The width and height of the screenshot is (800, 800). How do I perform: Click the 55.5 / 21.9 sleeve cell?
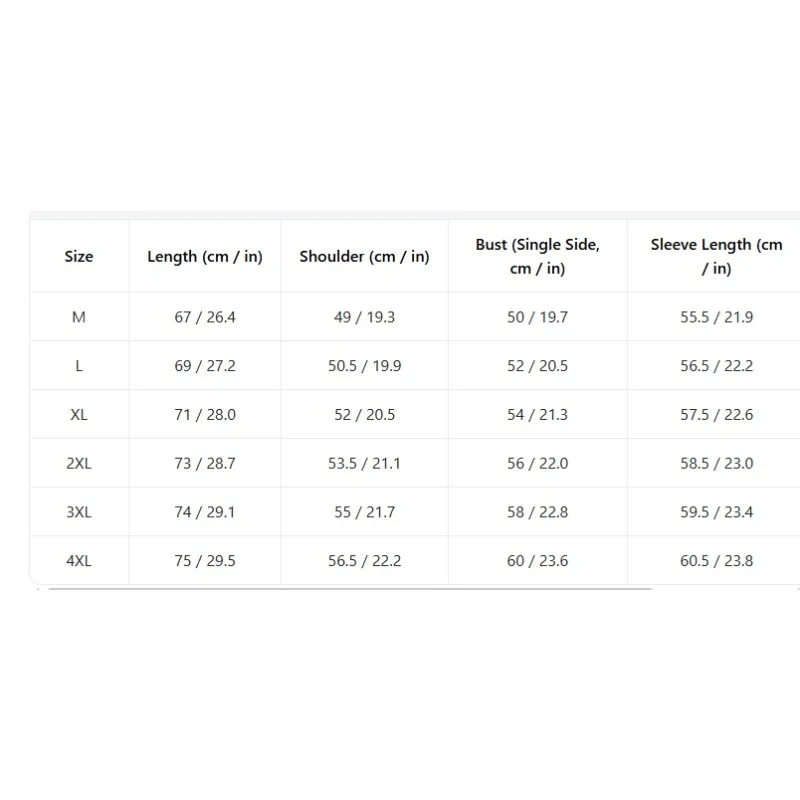coord(714,317)
